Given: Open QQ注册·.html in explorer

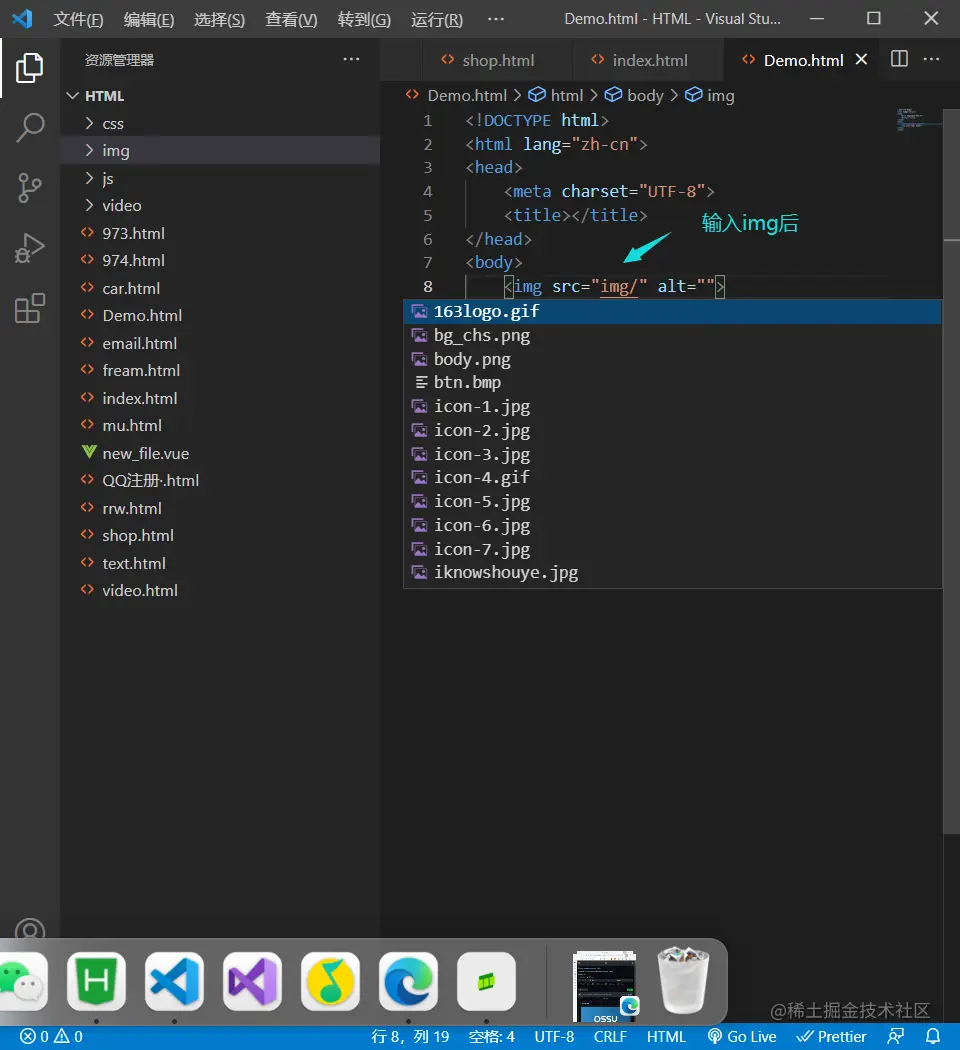Looking at the screenshot, I should coord(220,481).
